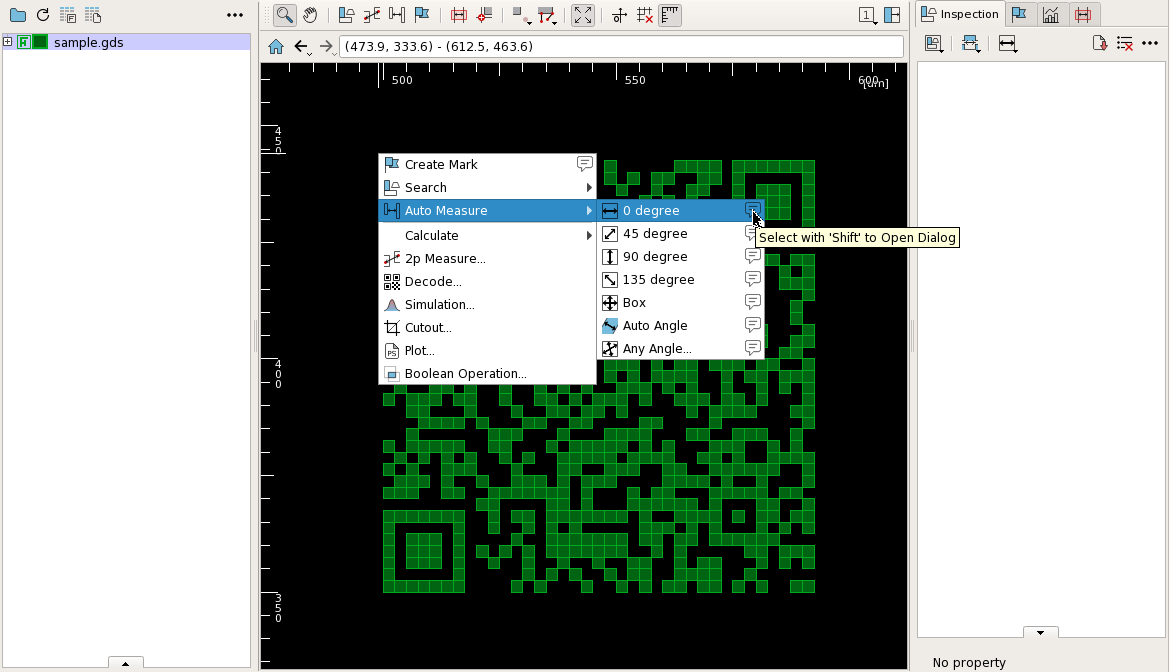
Task: Click the fit-to-window expand arrows icon
Action: click(583, 15)
